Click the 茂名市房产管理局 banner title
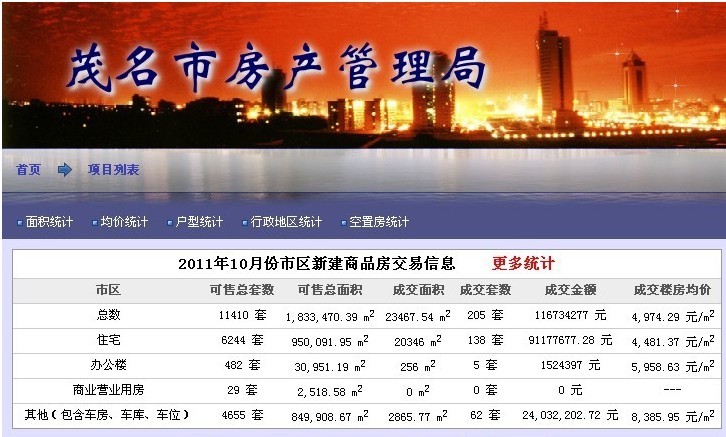726x437 pixels. tap(275, 68)
